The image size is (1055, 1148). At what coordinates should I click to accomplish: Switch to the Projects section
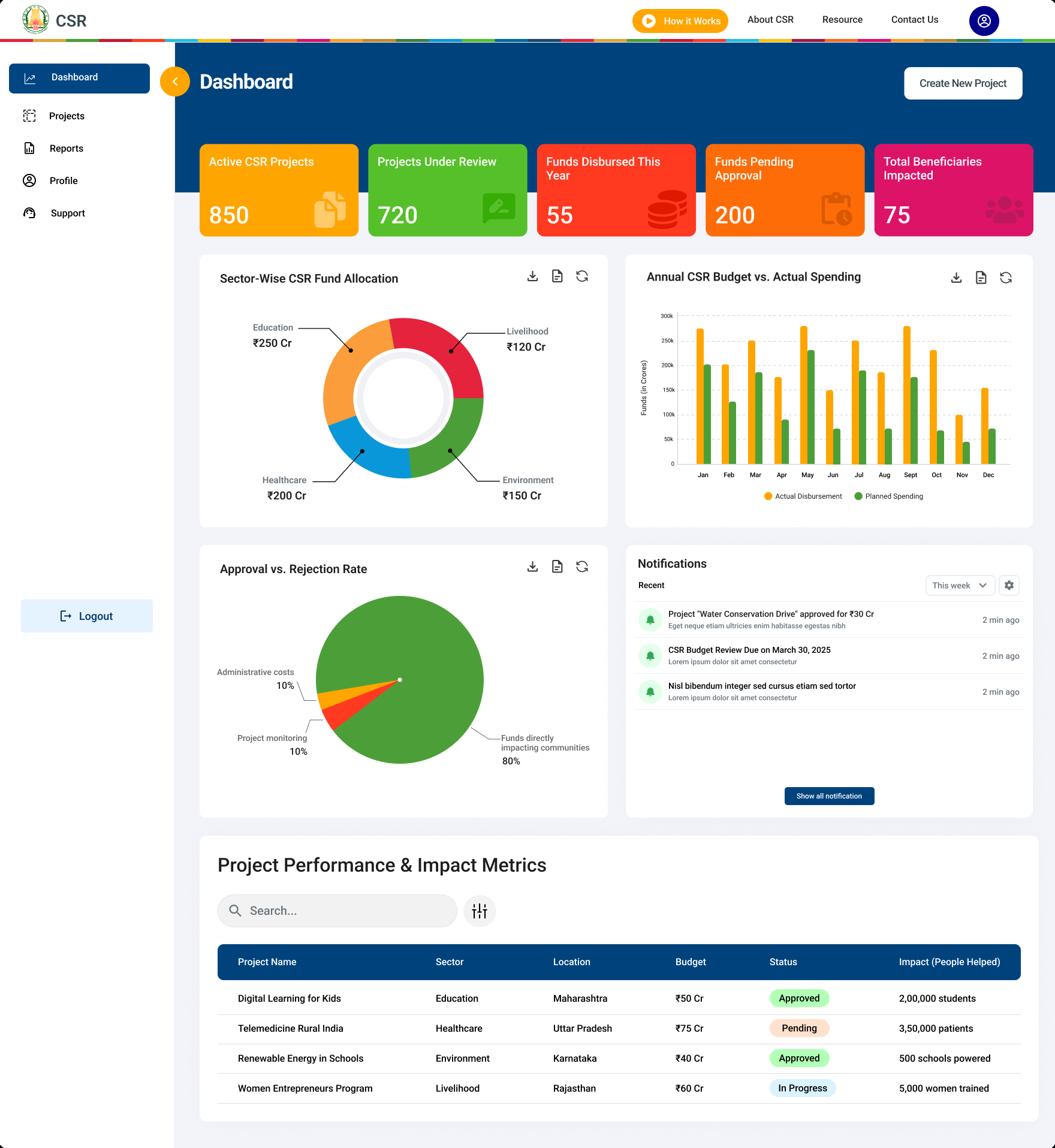pyautogui.click(x=67, y=116)
